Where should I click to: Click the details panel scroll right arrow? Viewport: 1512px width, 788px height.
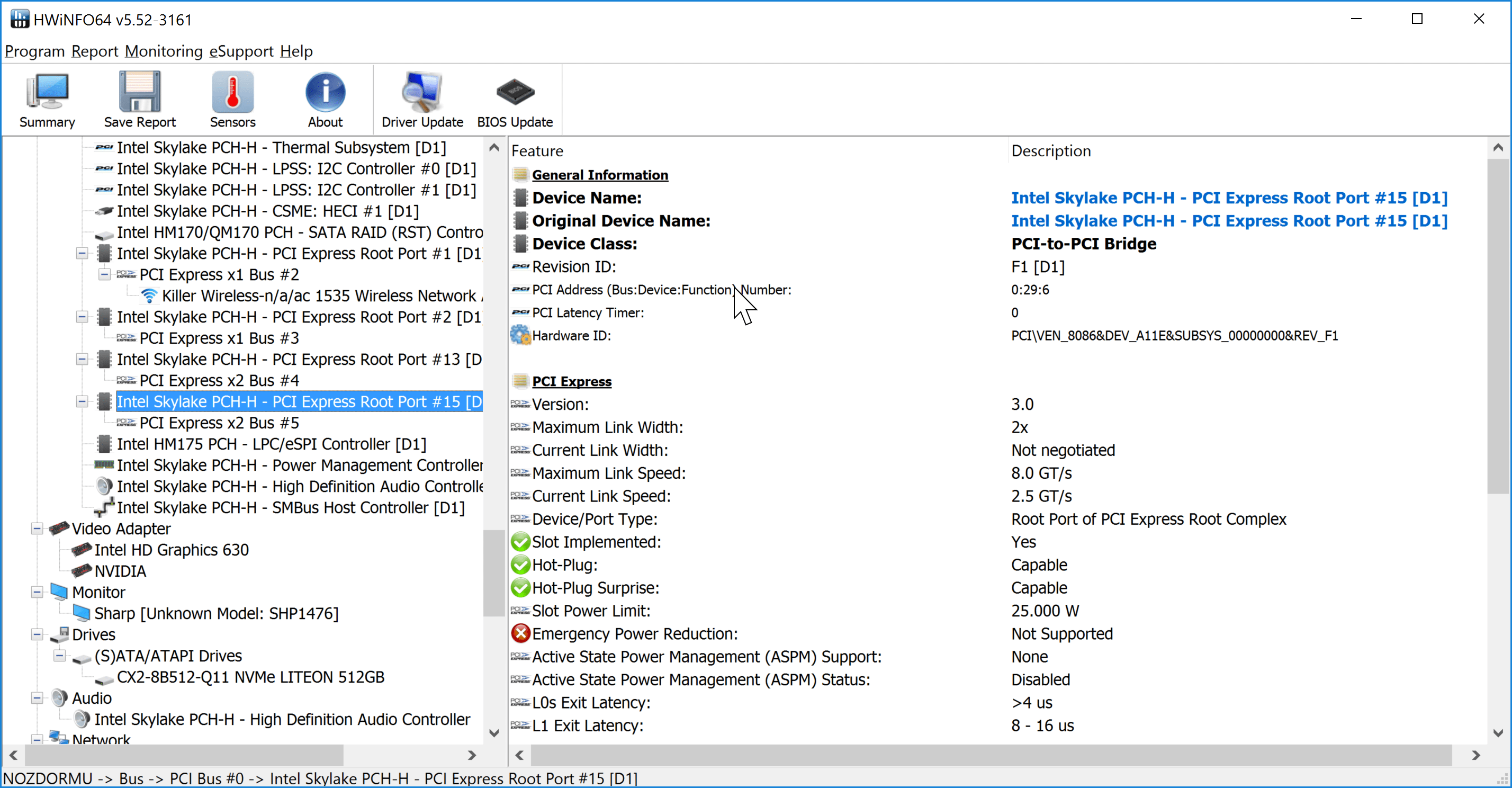coord(1475,755)
